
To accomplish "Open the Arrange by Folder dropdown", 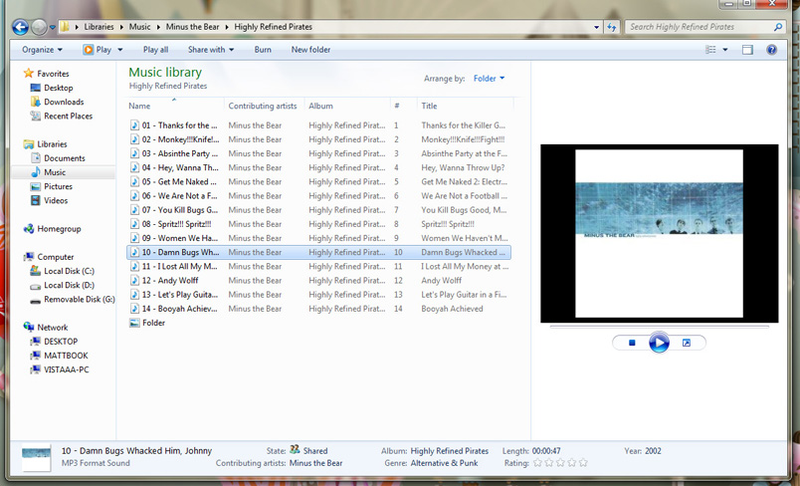I will click(x=489, y=78).
